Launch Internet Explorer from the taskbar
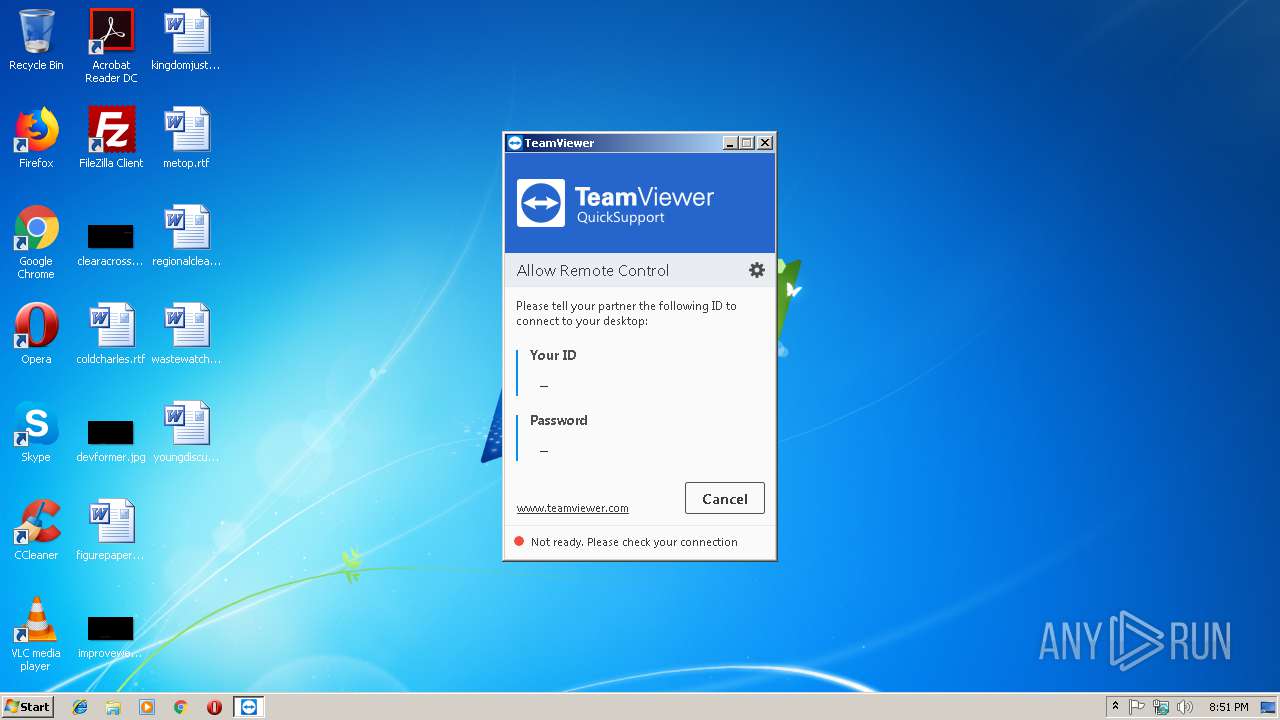Viewport: 1280px width, 720px height. 80,707
